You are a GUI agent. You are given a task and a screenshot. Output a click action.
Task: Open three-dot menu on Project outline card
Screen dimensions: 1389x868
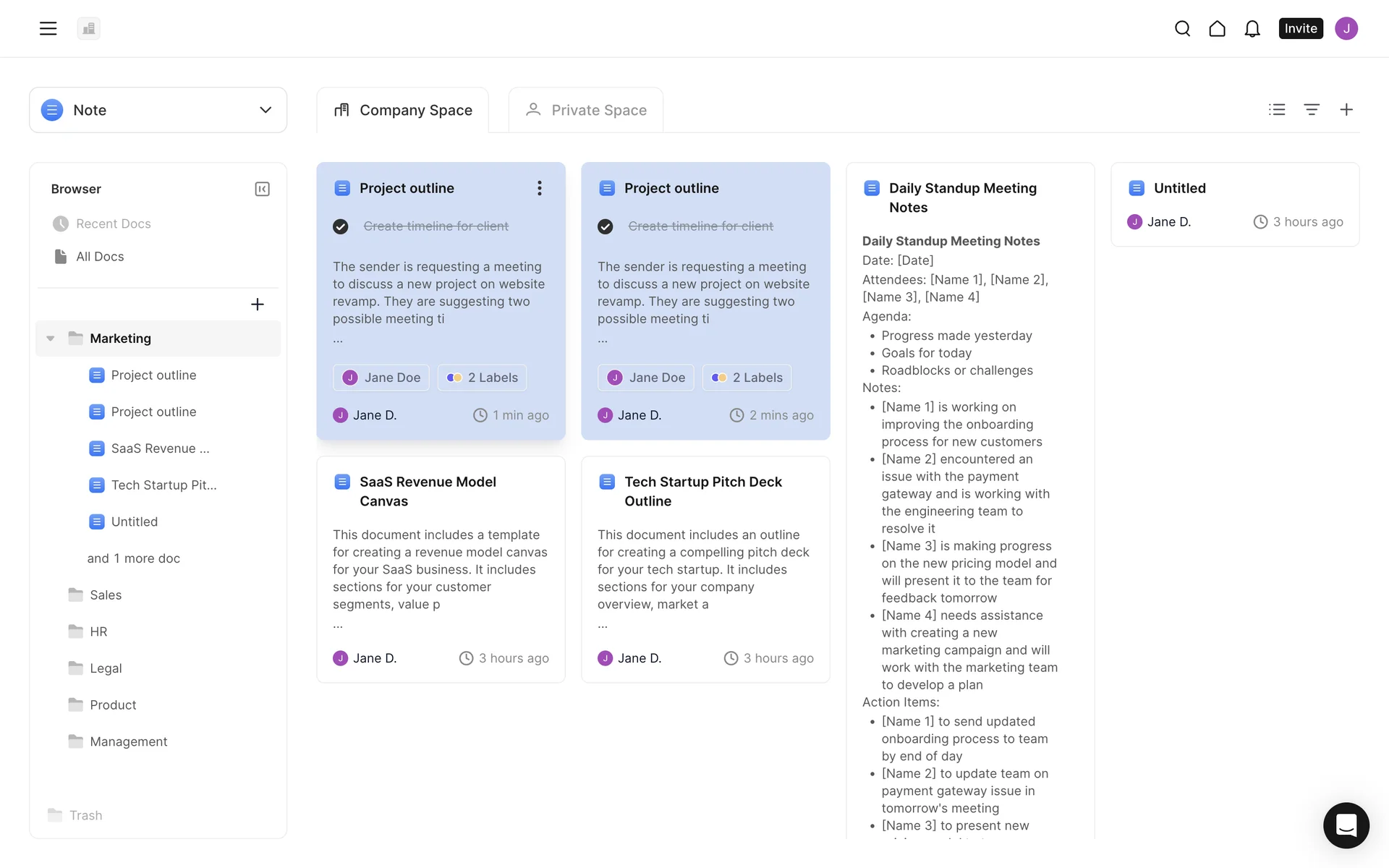[x=539, y=188]
